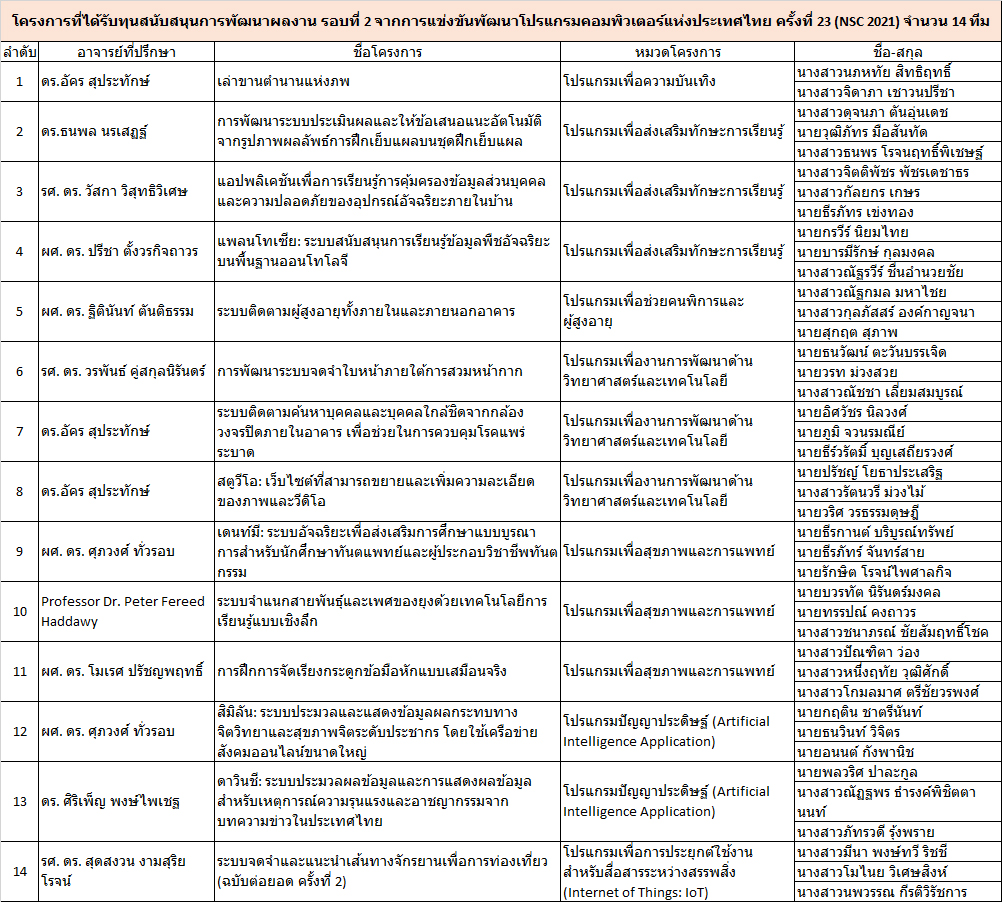Select row number 14 cell

pos(18,871)
